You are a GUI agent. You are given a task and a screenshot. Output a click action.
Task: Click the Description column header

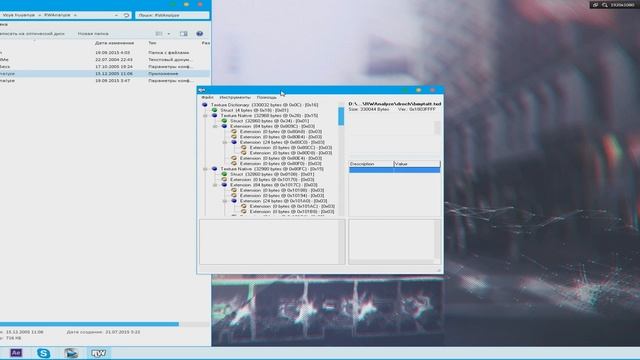coord(371,164)
